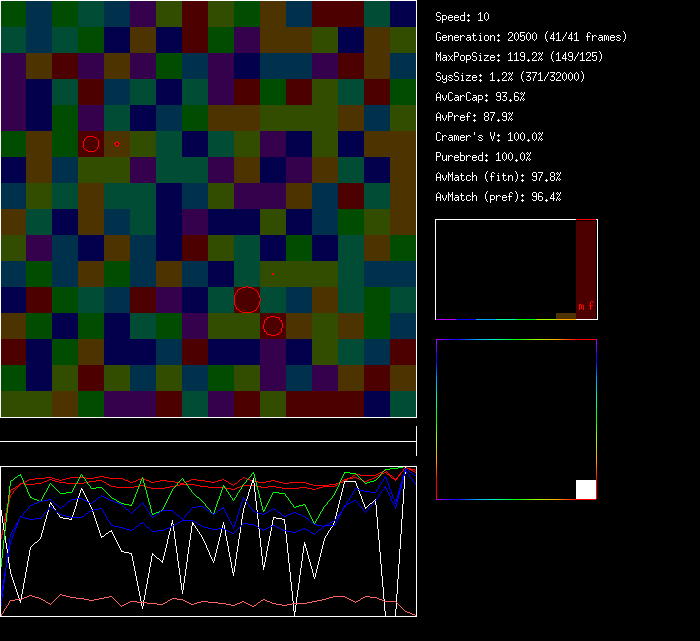
Task: Click the red 'm' label in the histogram
Action: 581,305
